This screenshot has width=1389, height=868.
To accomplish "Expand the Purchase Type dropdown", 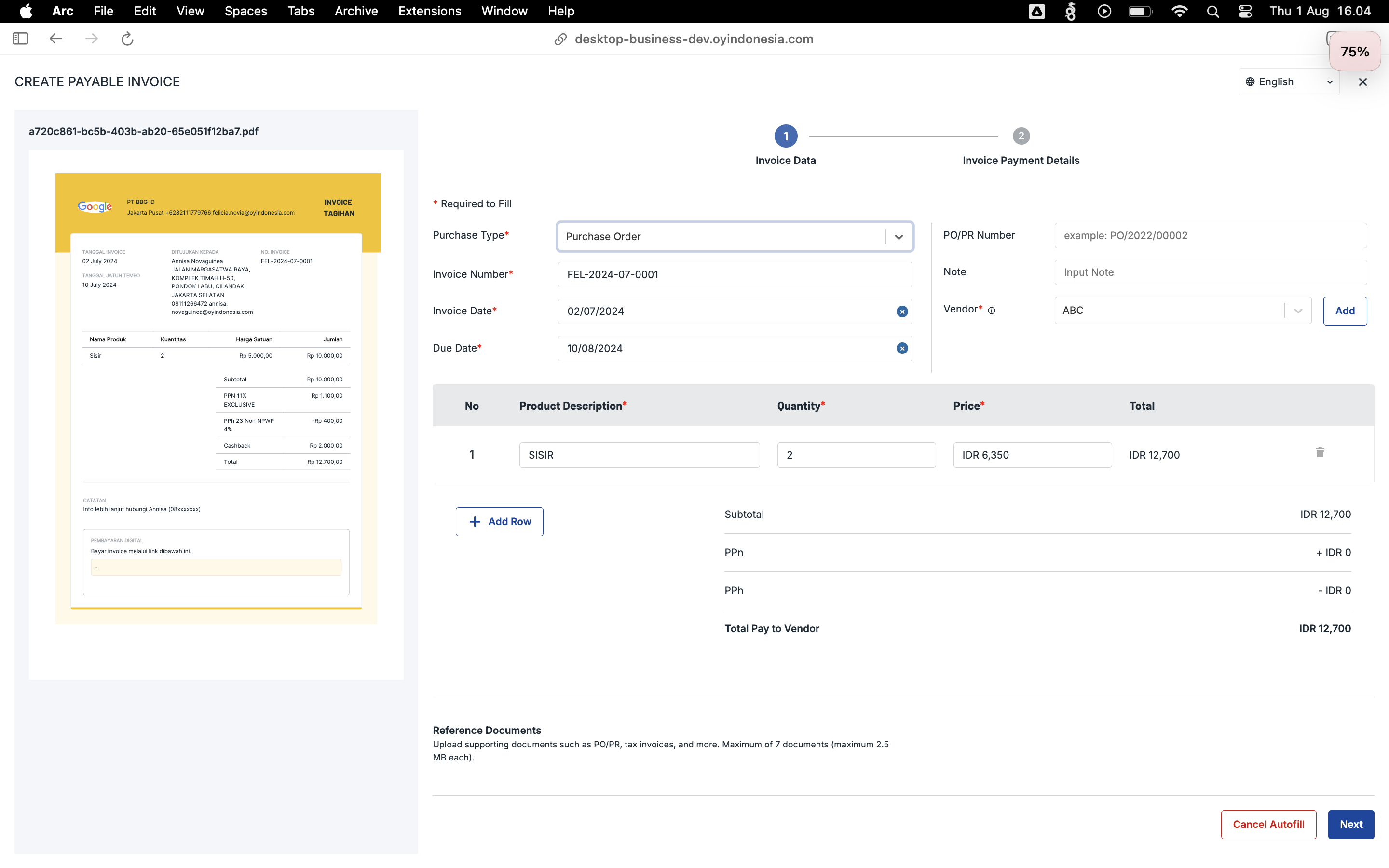I will coord(898,236).
